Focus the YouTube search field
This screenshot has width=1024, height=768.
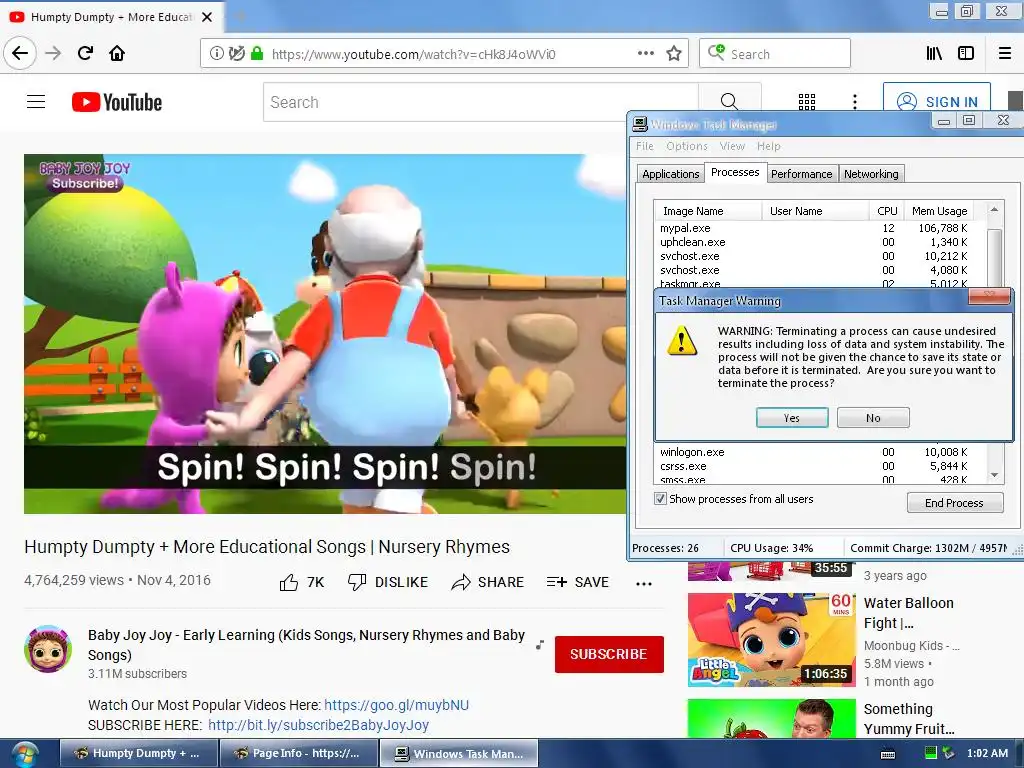point(481,103)
